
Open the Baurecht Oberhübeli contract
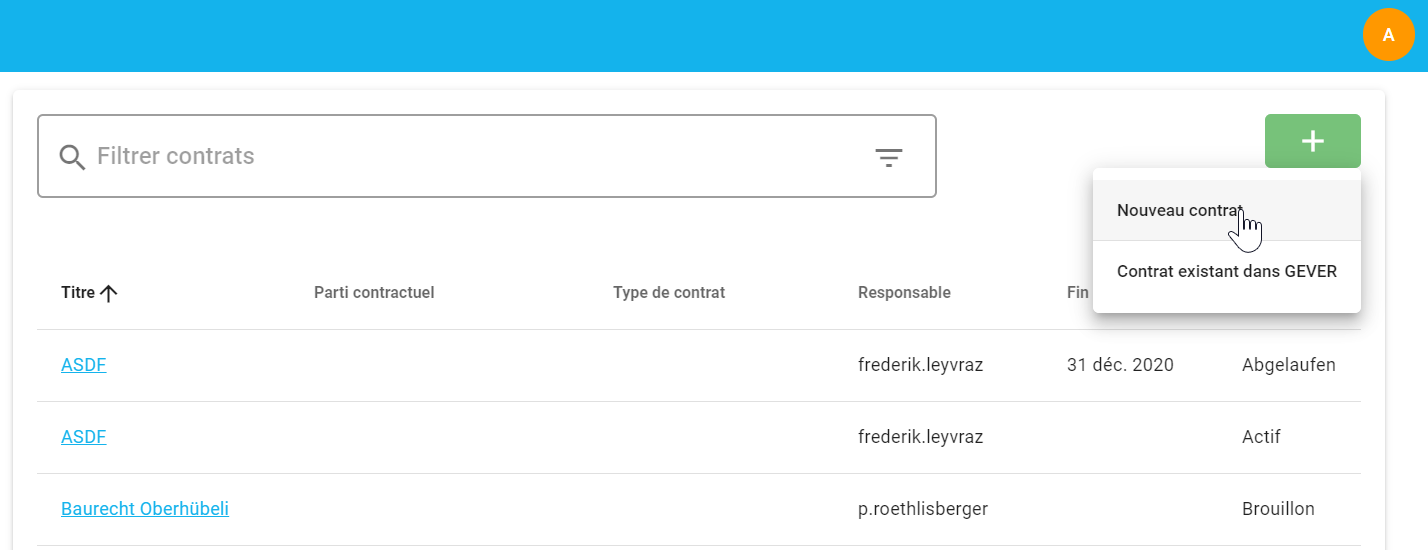click(x=145, y=509)
